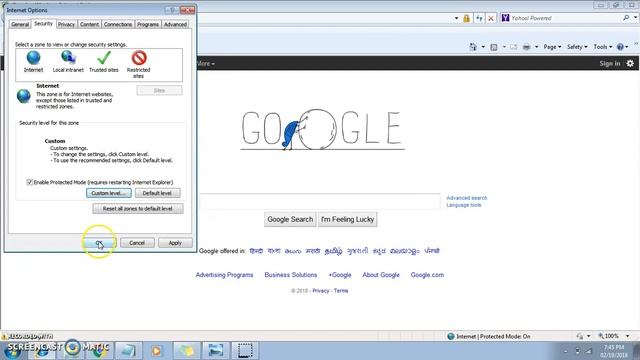
Task: Open the screen recorder selection icon in taskbar
Action: (244, 350)
